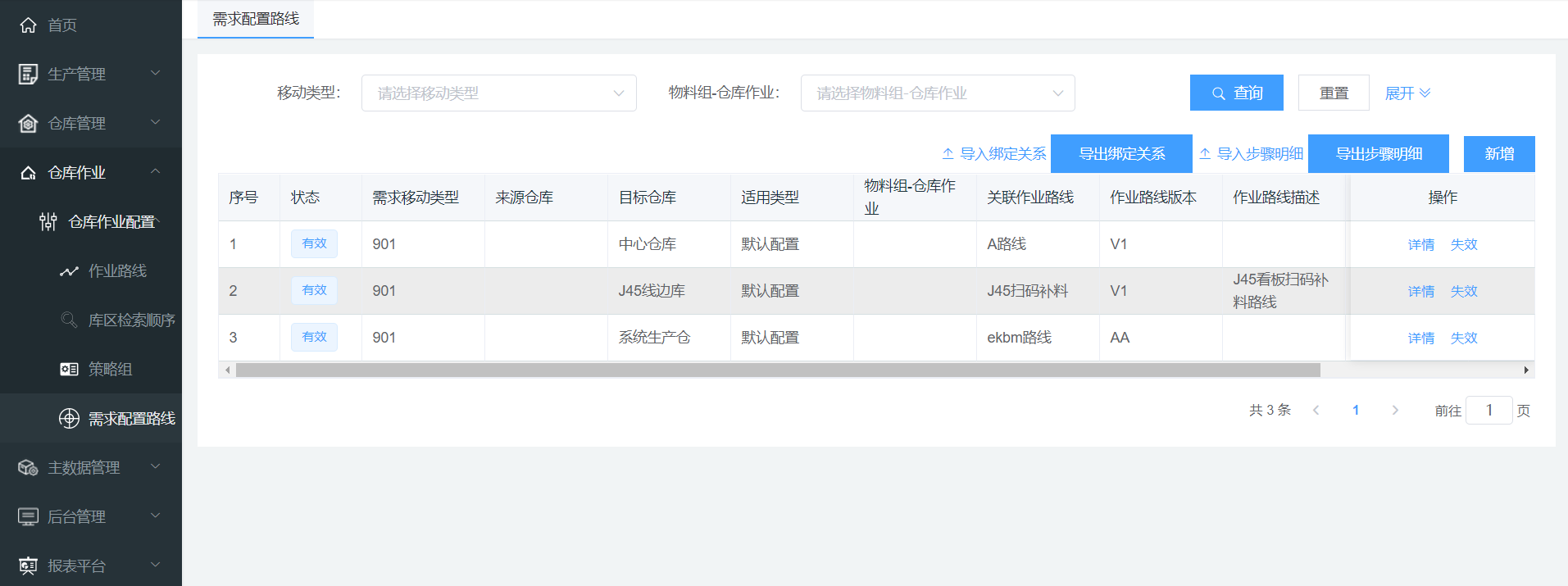The height and width of the screenshot is (586, 1568).
Task: Click the 主数据管理 sidebar icon
Action: (x=28, y=468)
